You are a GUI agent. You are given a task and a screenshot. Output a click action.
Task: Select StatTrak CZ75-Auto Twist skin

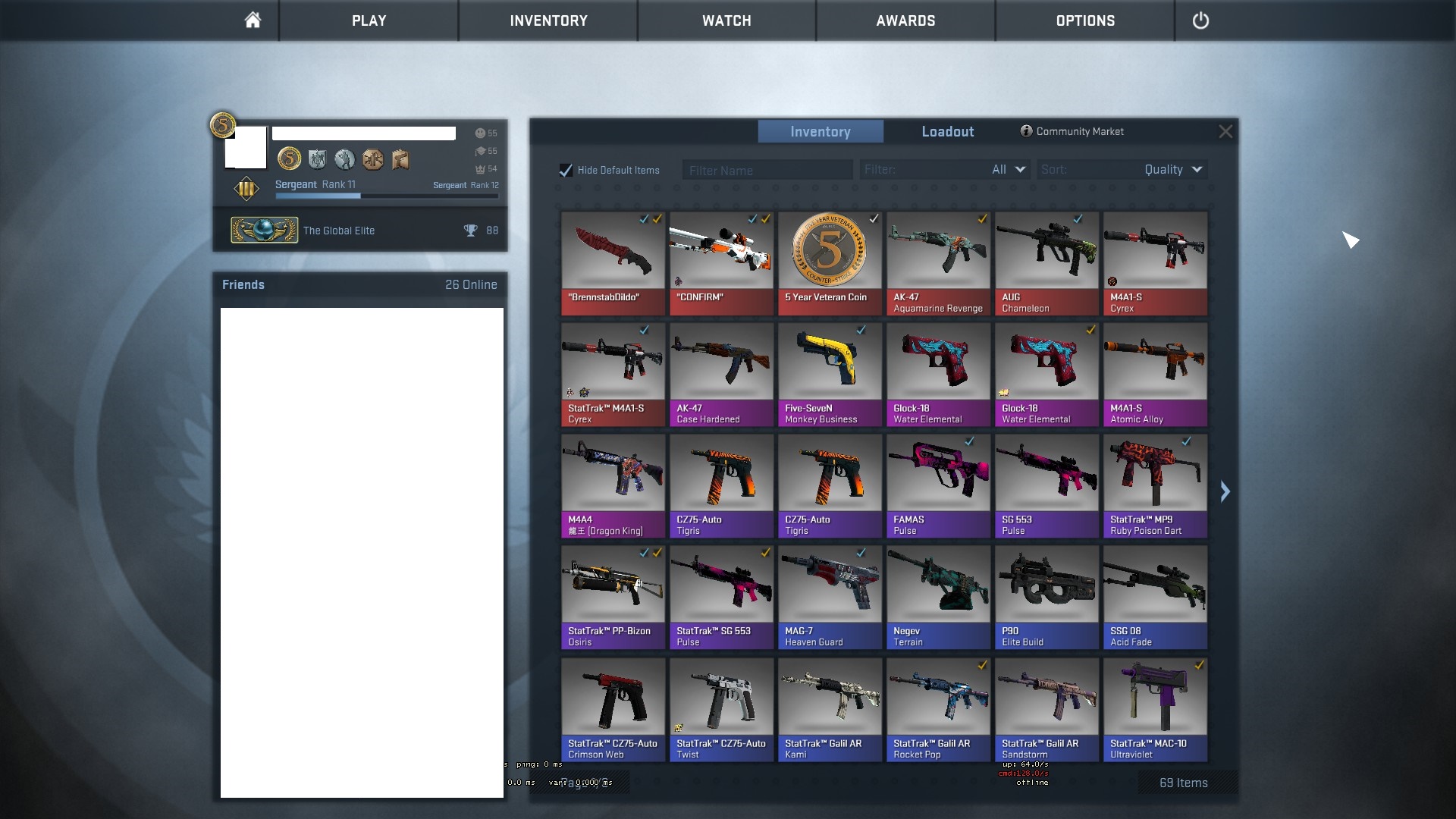pyautogui.click(x=721, y=710)
